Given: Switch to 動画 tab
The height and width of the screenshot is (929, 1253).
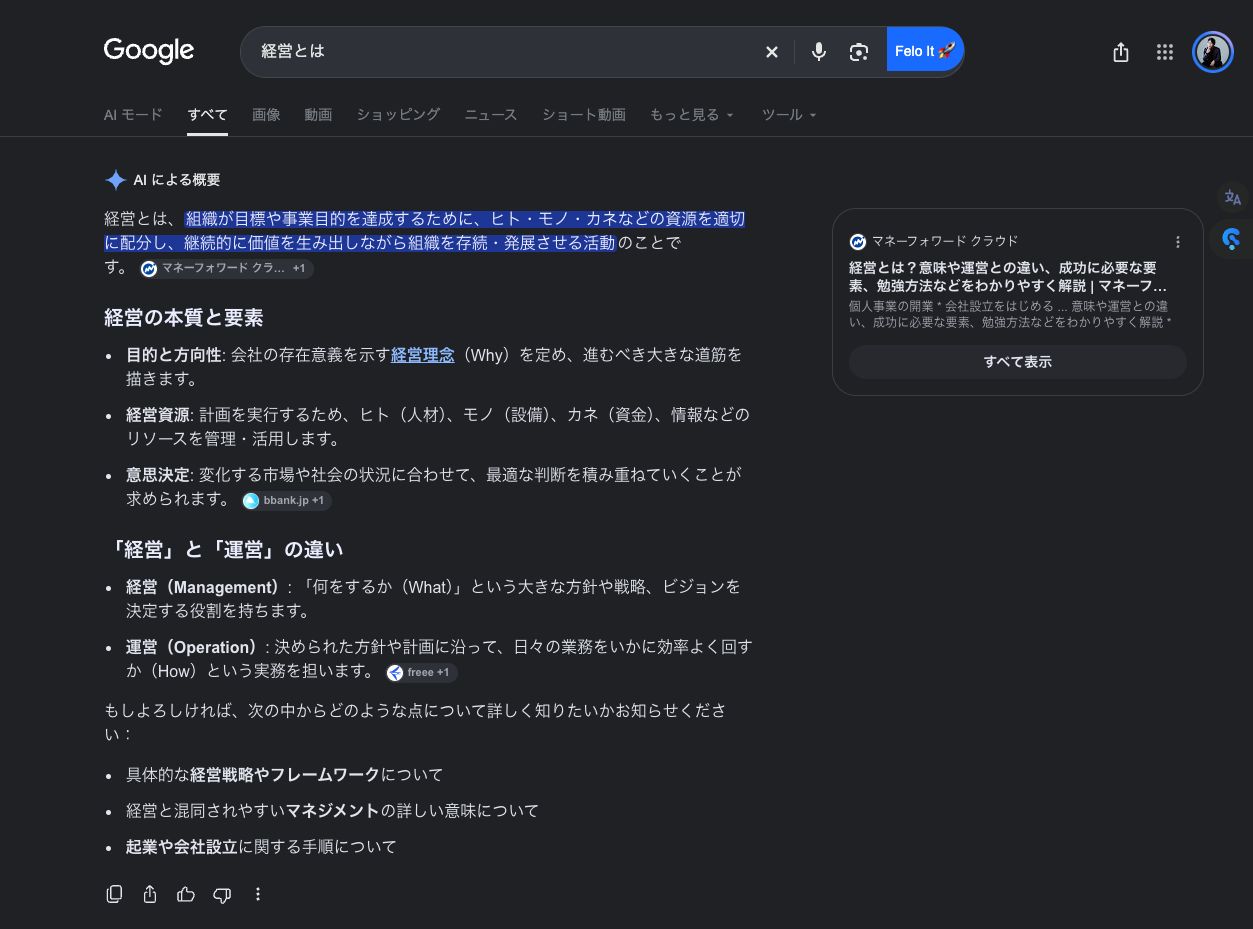Looking at the screenshot, I should (318, 115).
